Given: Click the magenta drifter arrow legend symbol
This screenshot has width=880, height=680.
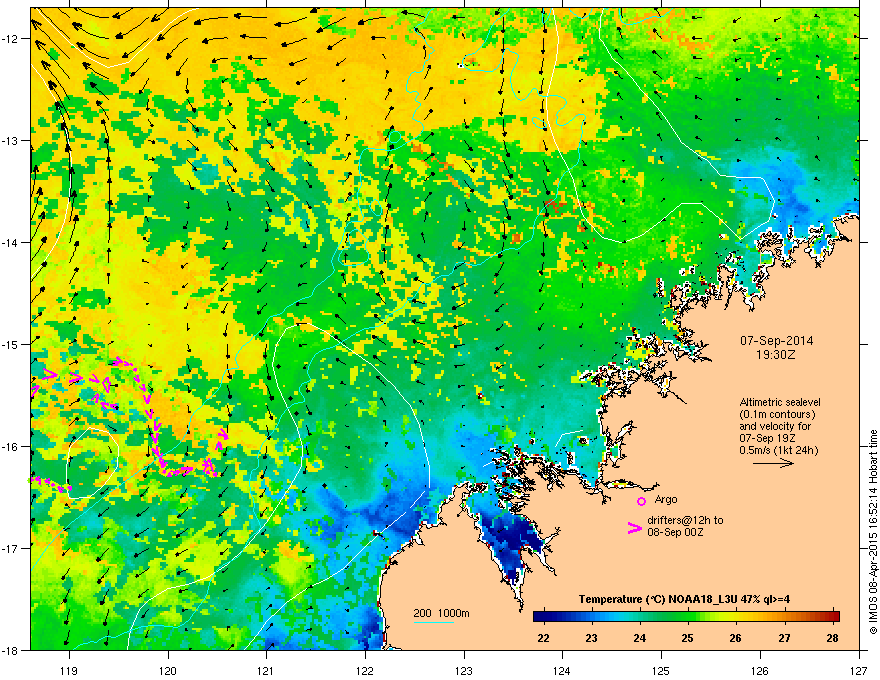Looking at the screenshot, I should point(634,527).
